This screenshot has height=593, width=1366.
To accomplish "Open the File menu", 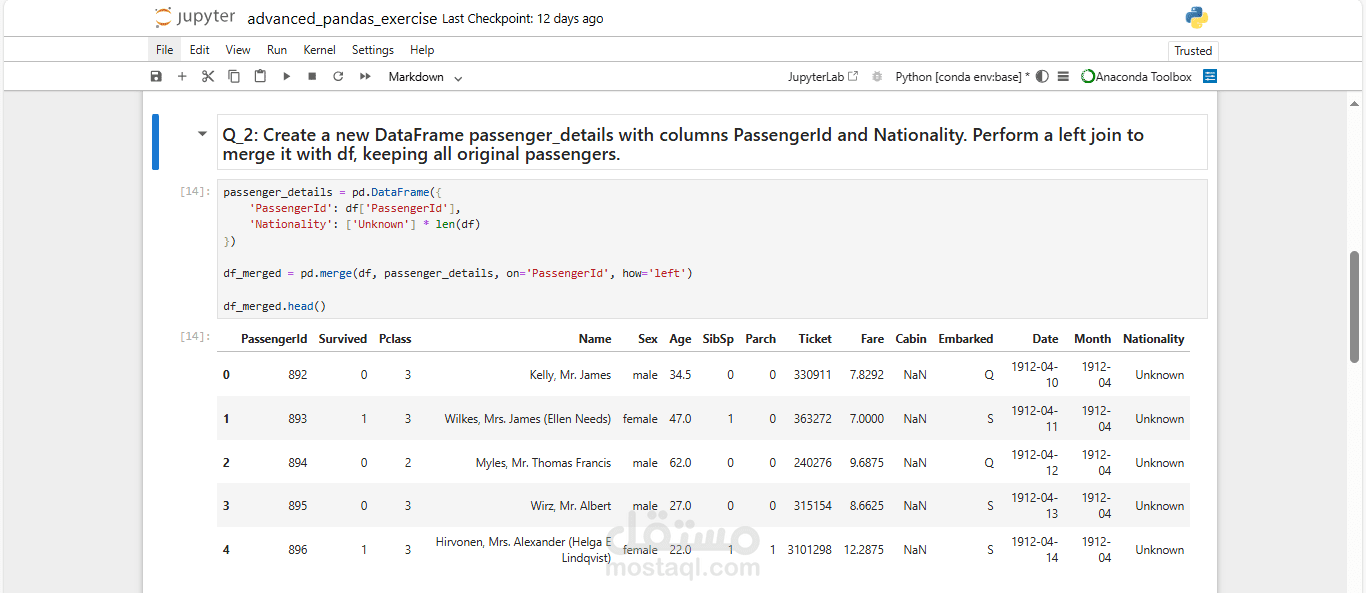I will point(164,50).
